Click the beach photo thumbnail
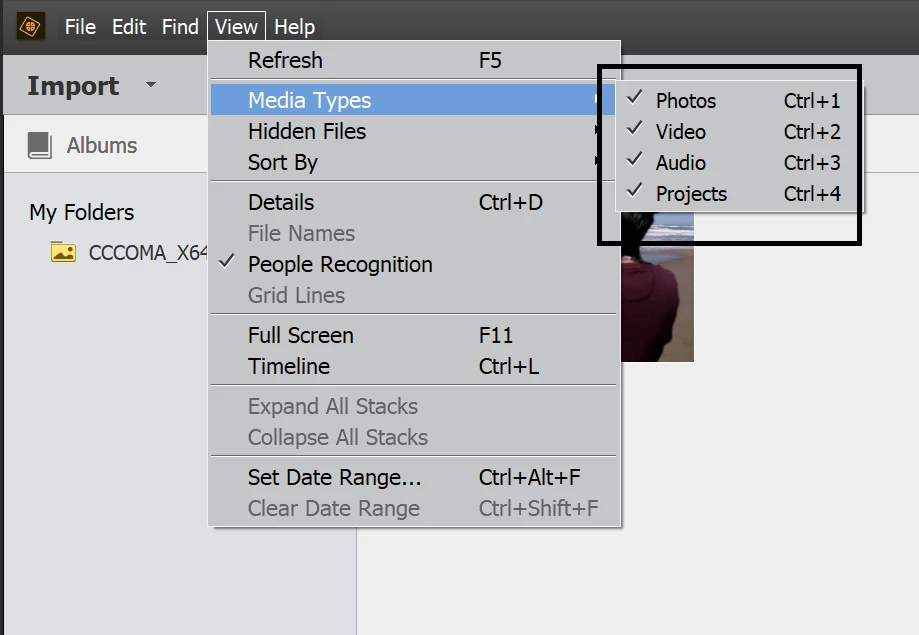The width and height of the screenshot is (919, 635). (657, 287)
